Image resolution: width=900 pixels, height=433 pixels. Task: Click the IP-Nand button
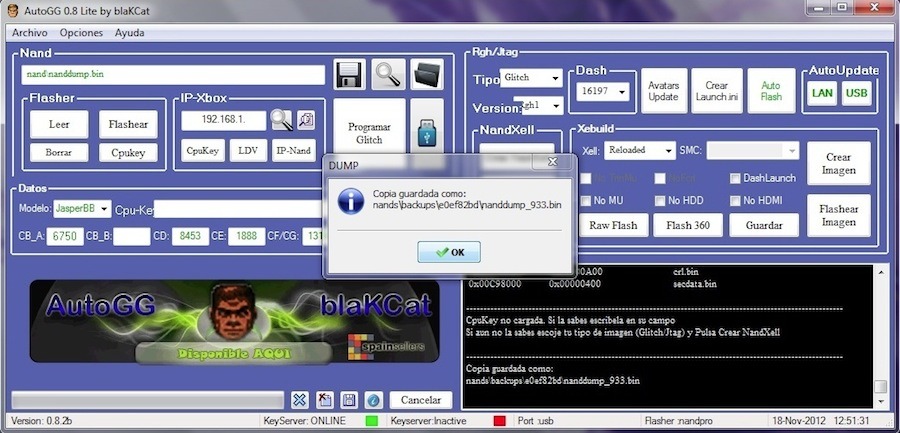[x=294, y=150]
